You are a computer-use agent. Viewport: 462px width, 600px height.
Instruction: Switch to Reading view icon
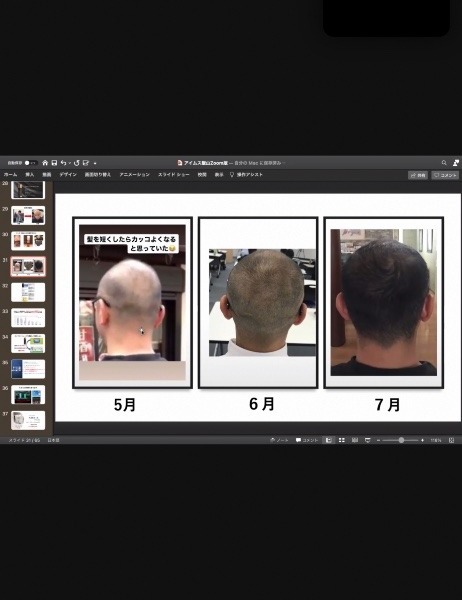point(355,440)
